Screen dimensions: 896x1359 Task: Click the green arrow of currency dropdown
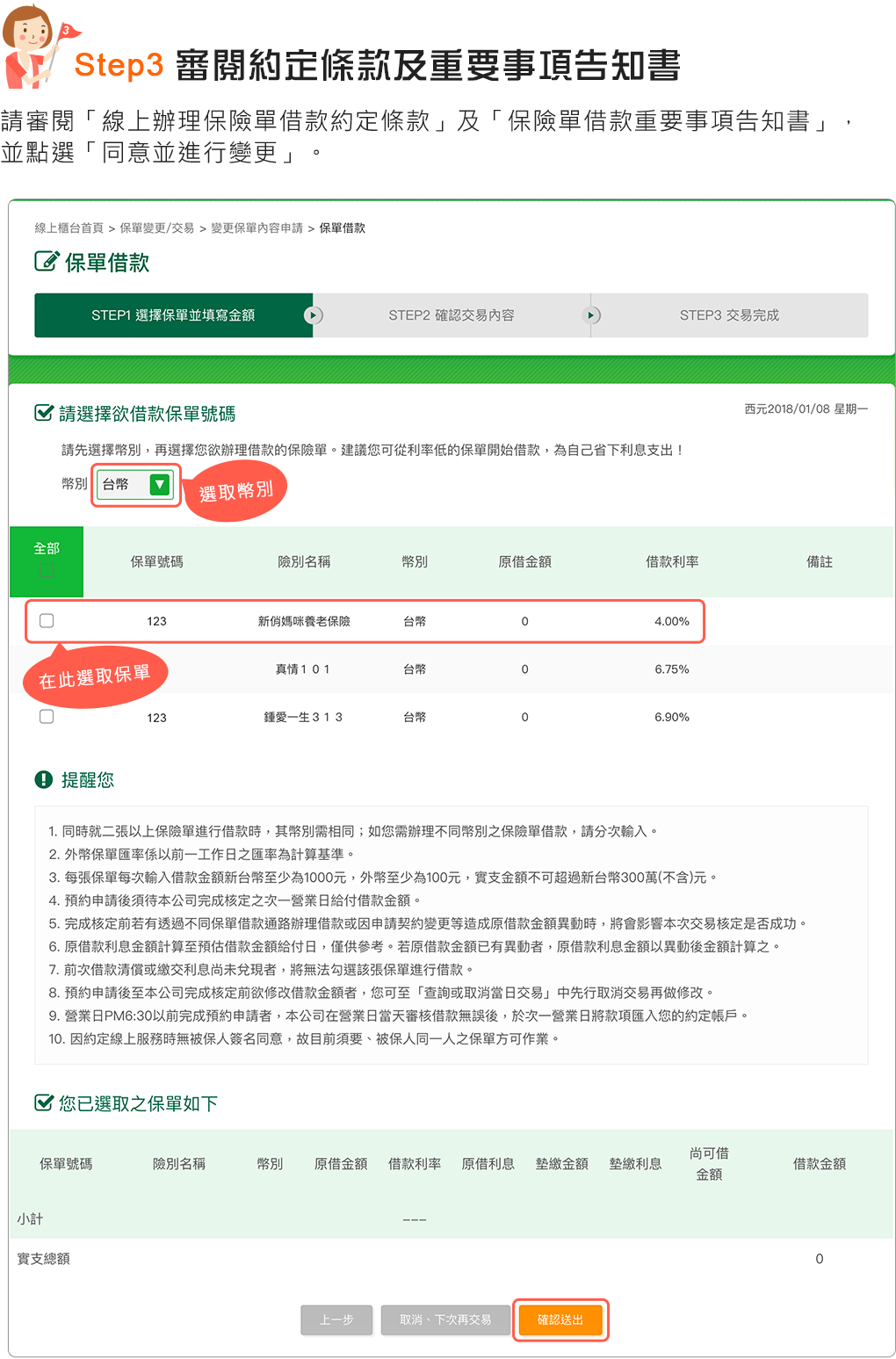click(x=159, y=484)
